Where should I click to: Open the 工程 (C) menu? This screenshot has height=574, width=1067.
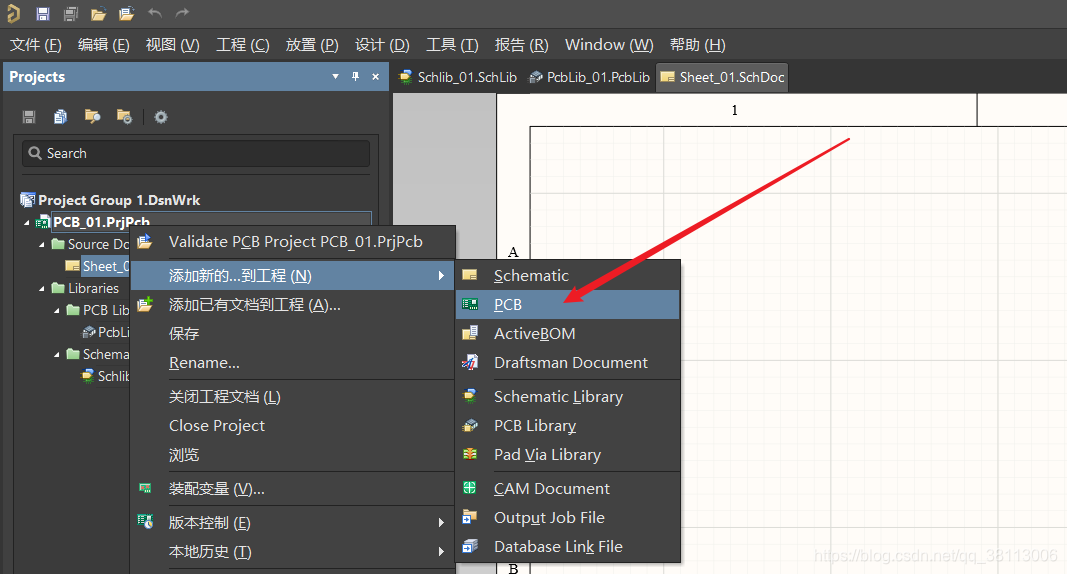point(242,45)
